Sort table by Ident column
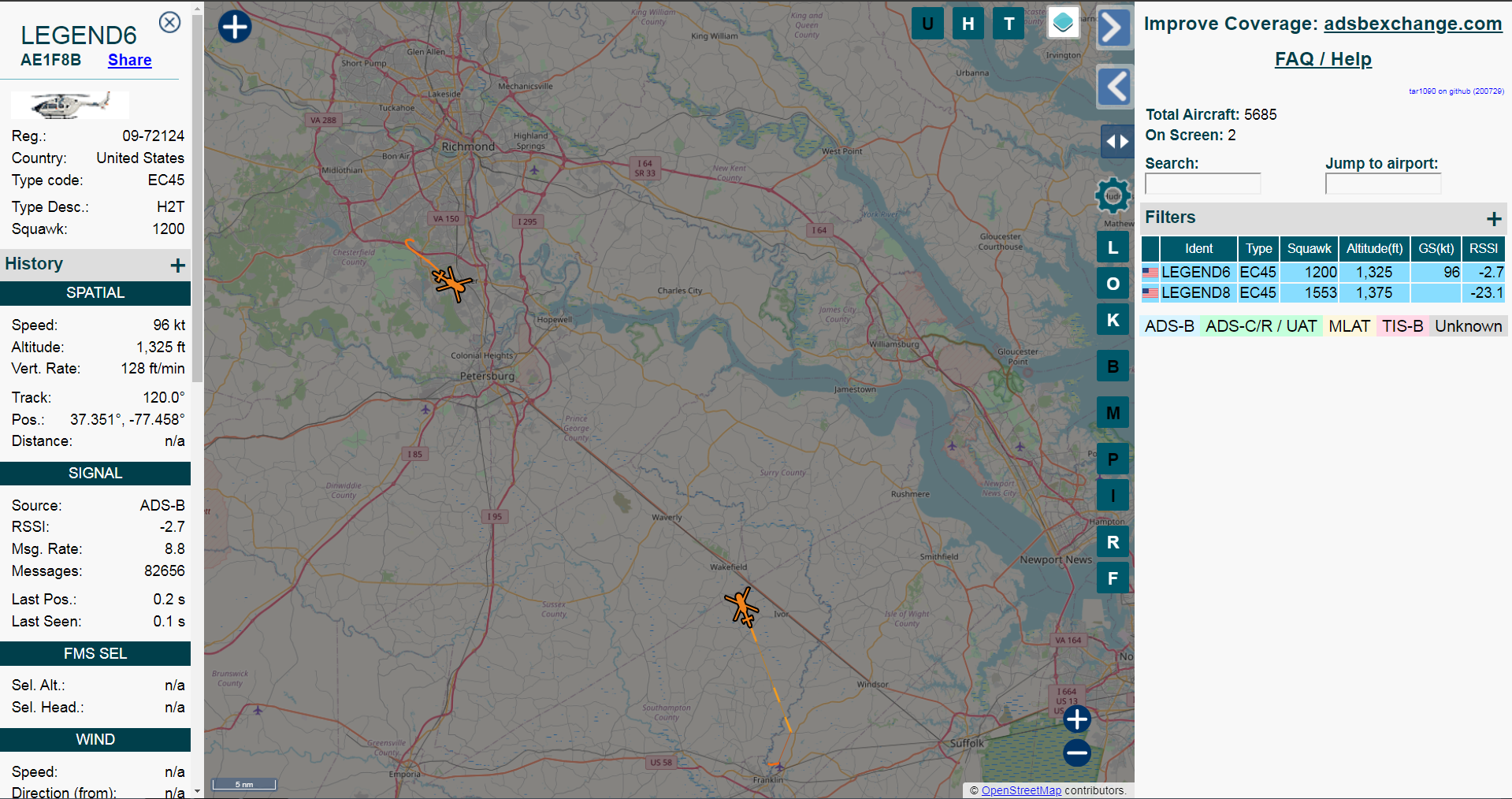 (1198, 248)
